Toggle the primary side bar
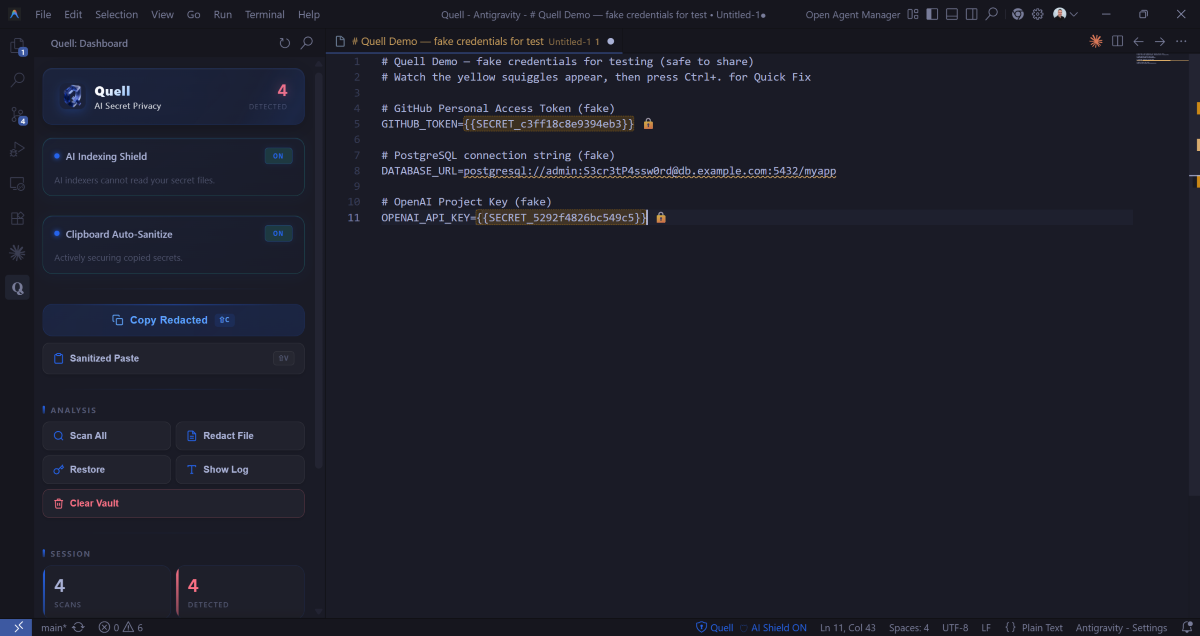1200x636 pixels. click(933, 14)
